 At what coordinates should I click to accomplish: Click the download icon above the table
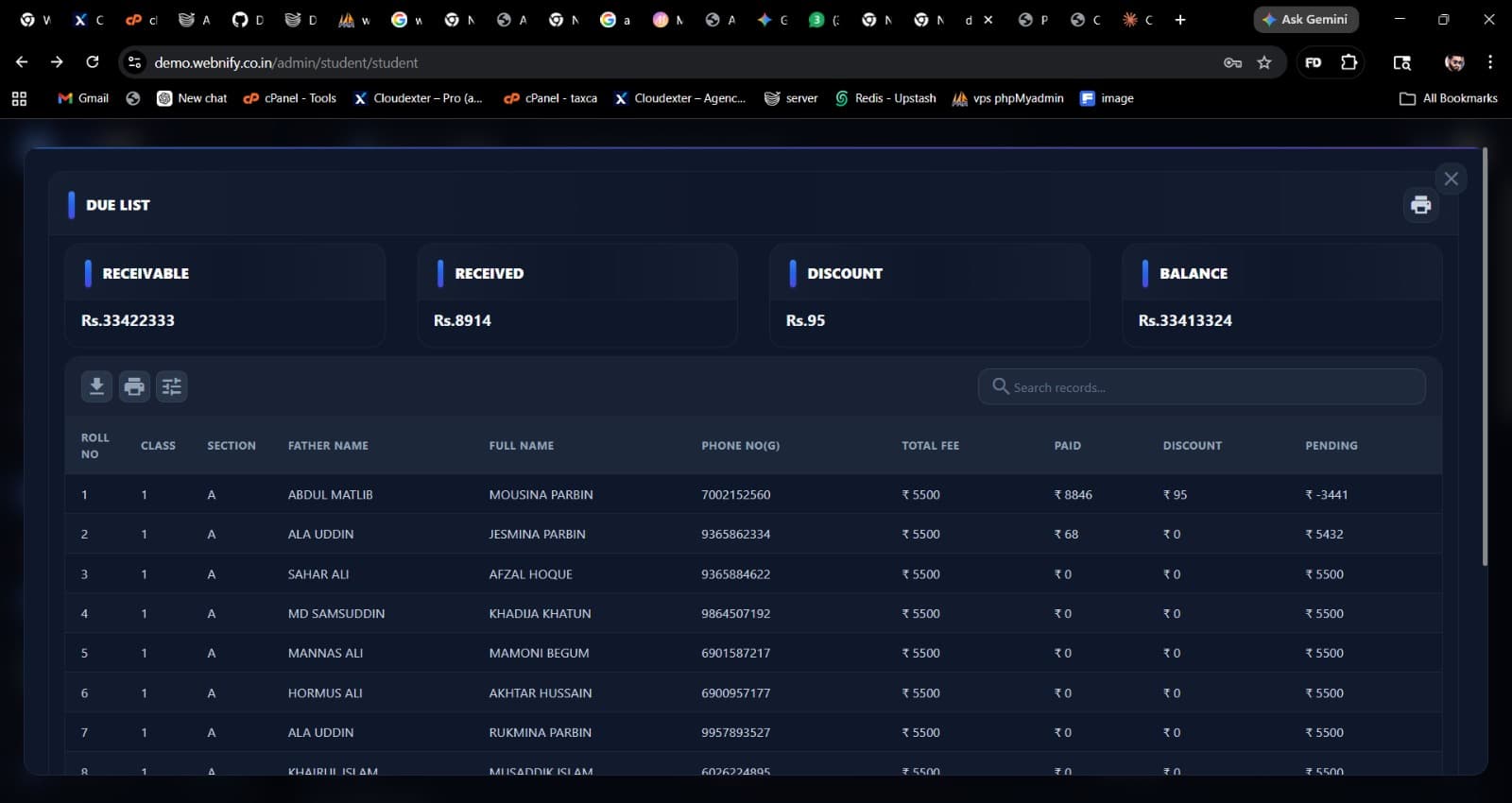click(x=96, y=386)
